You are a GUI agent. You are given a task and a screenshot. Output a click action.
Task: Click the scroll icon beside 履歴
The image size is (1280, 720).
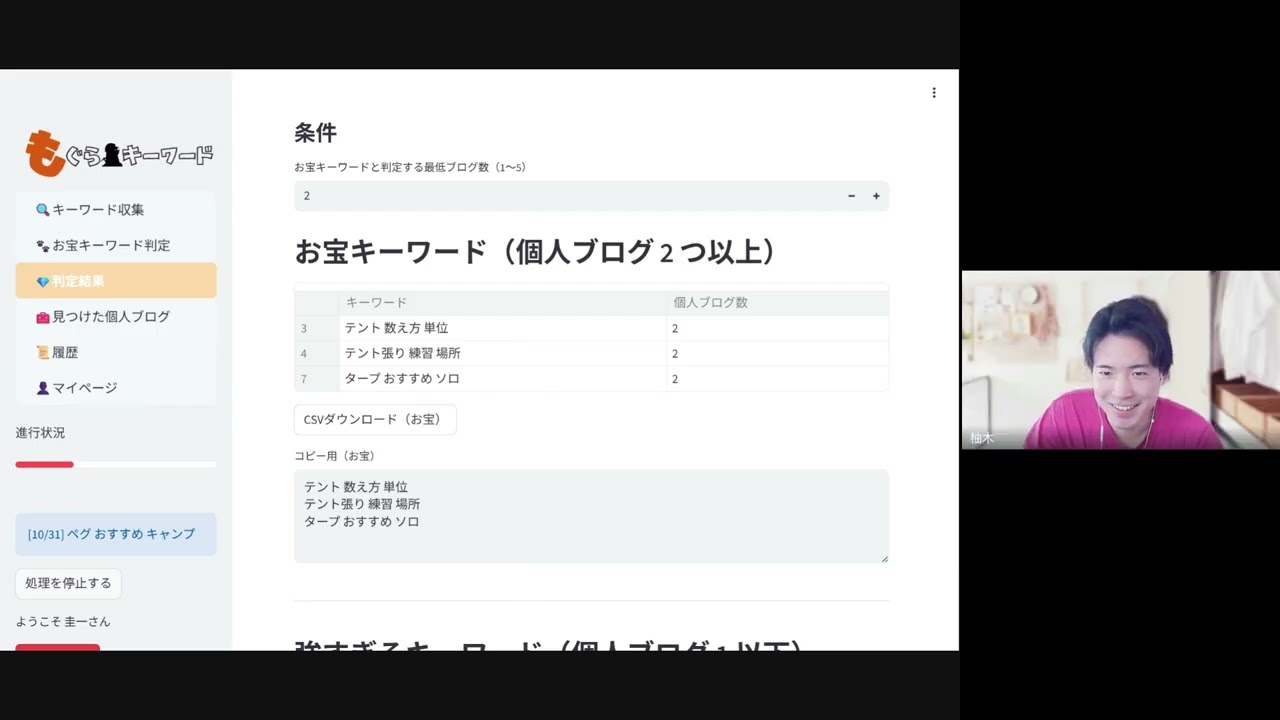tap(42, 353)
